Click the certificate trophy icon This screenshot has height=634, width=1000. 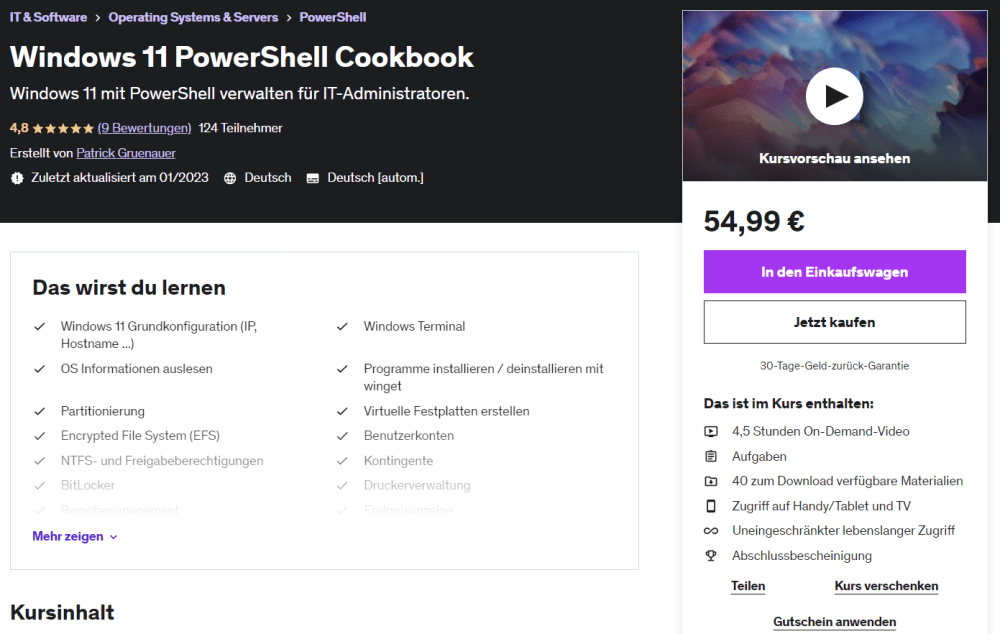click(x=711, y=556)
